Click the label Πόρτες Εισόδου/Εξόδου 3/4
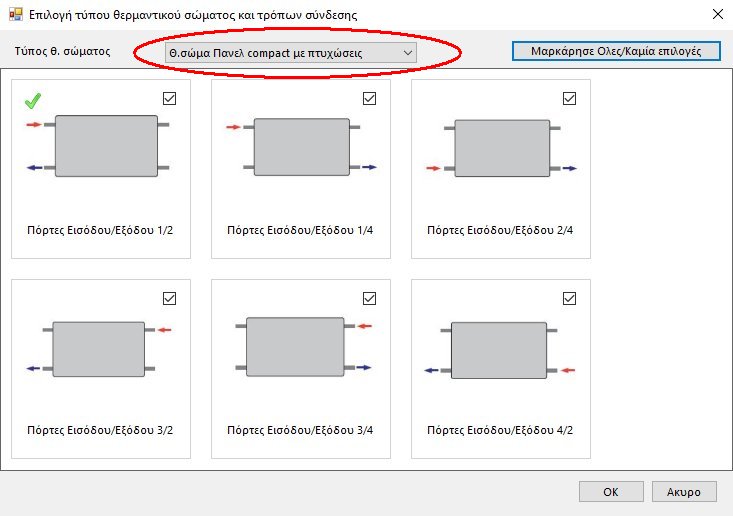The height and width of the screenshot is (516, 733). click(300, 430)
